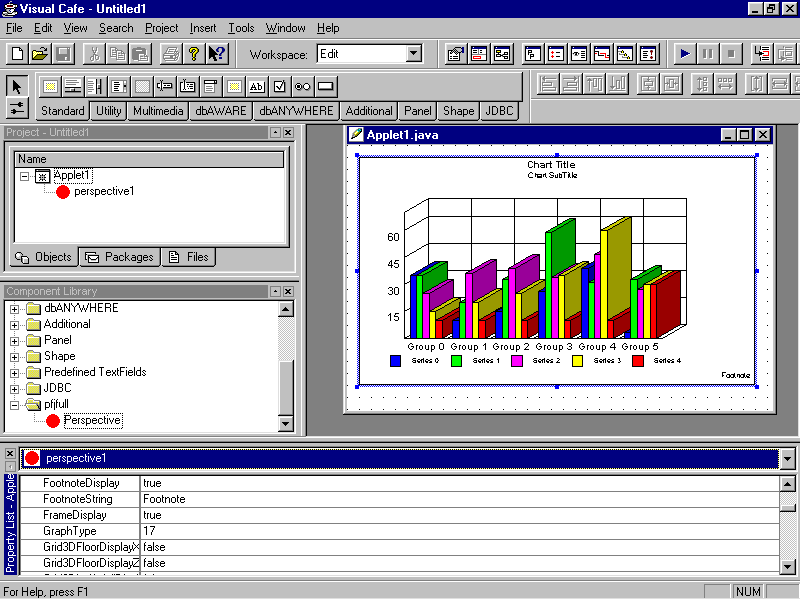Click the yellow question mark Help icon
The height and width of the screenshot is (600, 800).
tap(193, 54)
